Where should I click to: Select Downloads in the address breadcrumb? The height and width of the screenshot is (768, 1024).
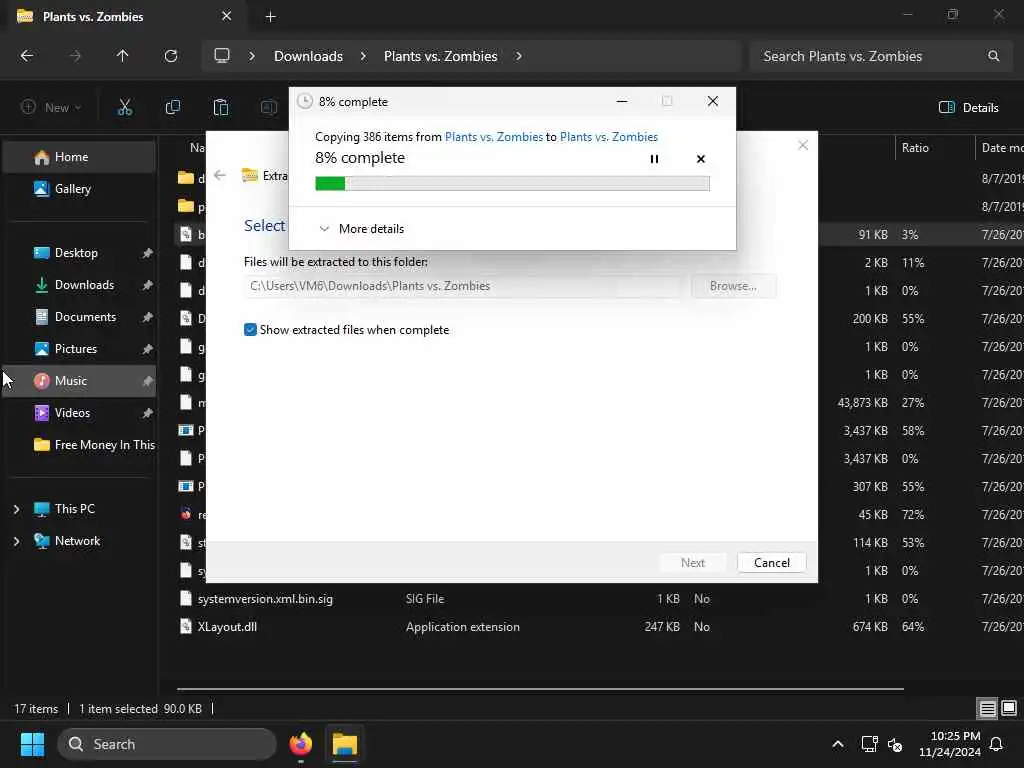308,56
